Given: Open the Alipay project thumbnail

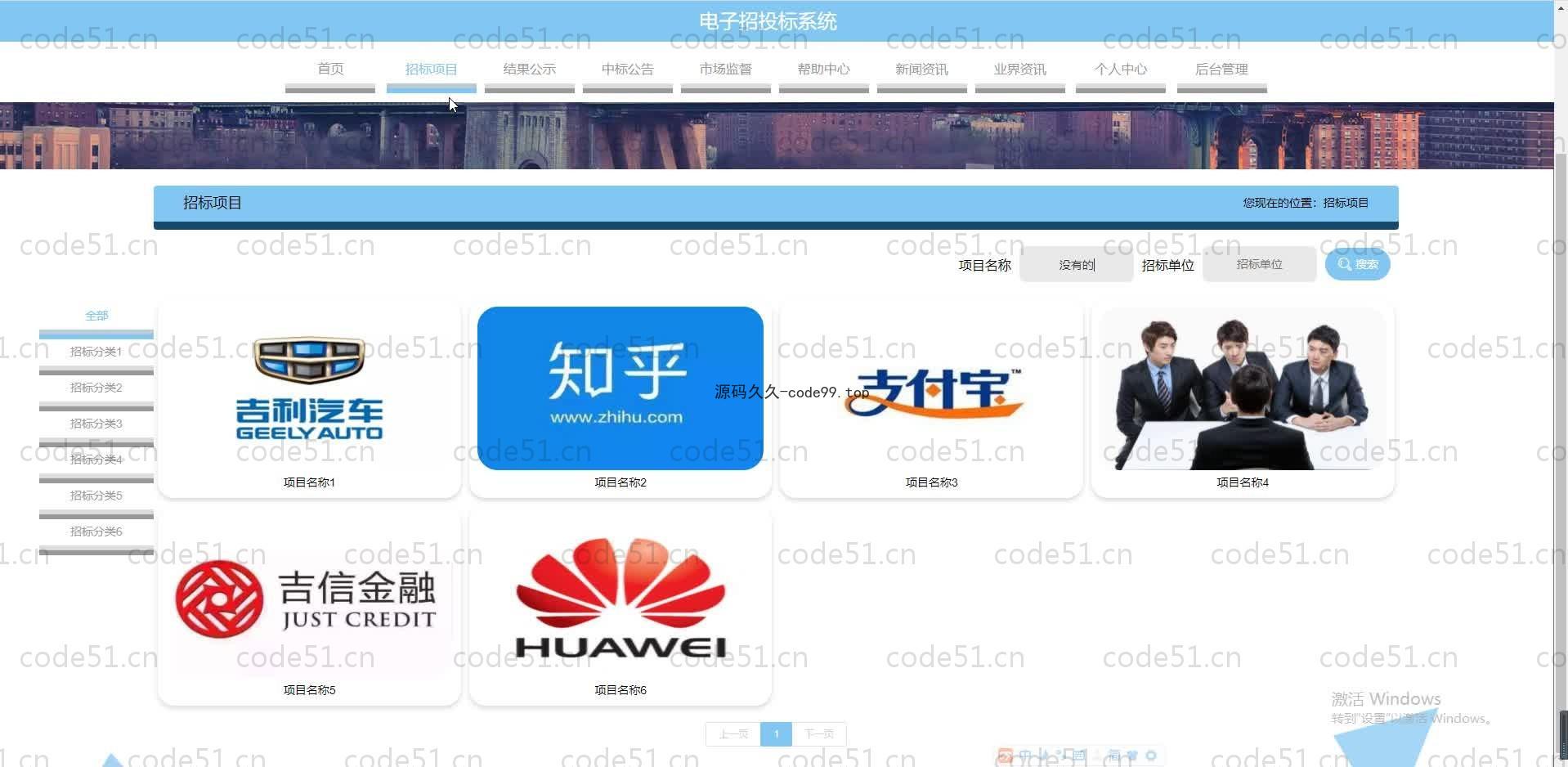Looking at the screenshot, I should (931, 388).
